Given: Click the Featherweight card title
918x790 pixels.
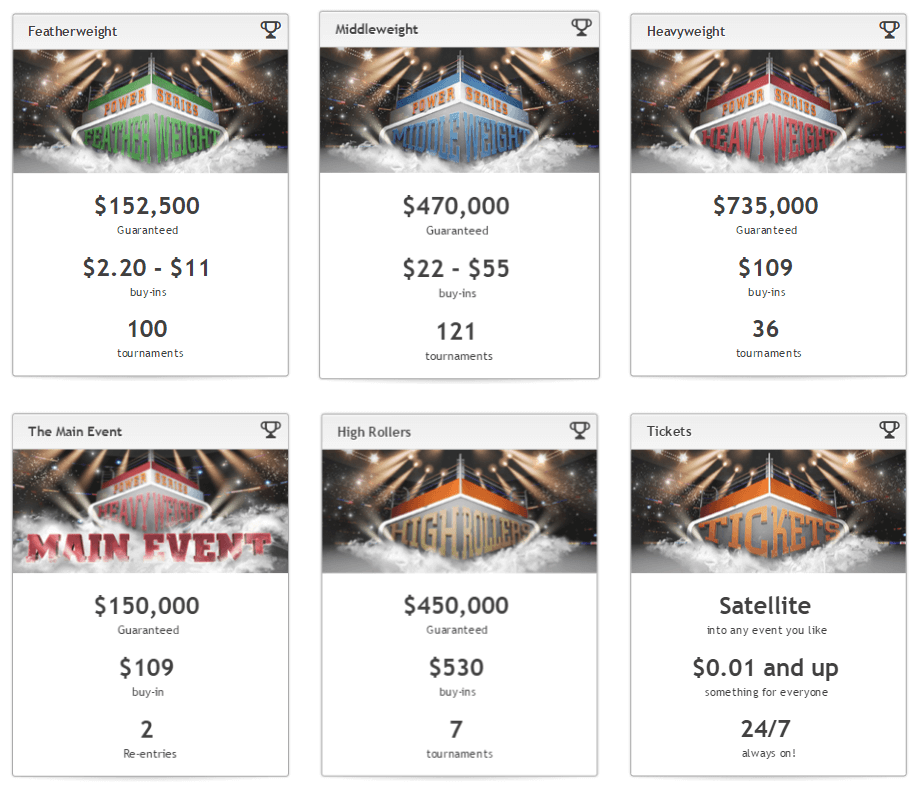Looking at the screenshot, I should (73, 32).
